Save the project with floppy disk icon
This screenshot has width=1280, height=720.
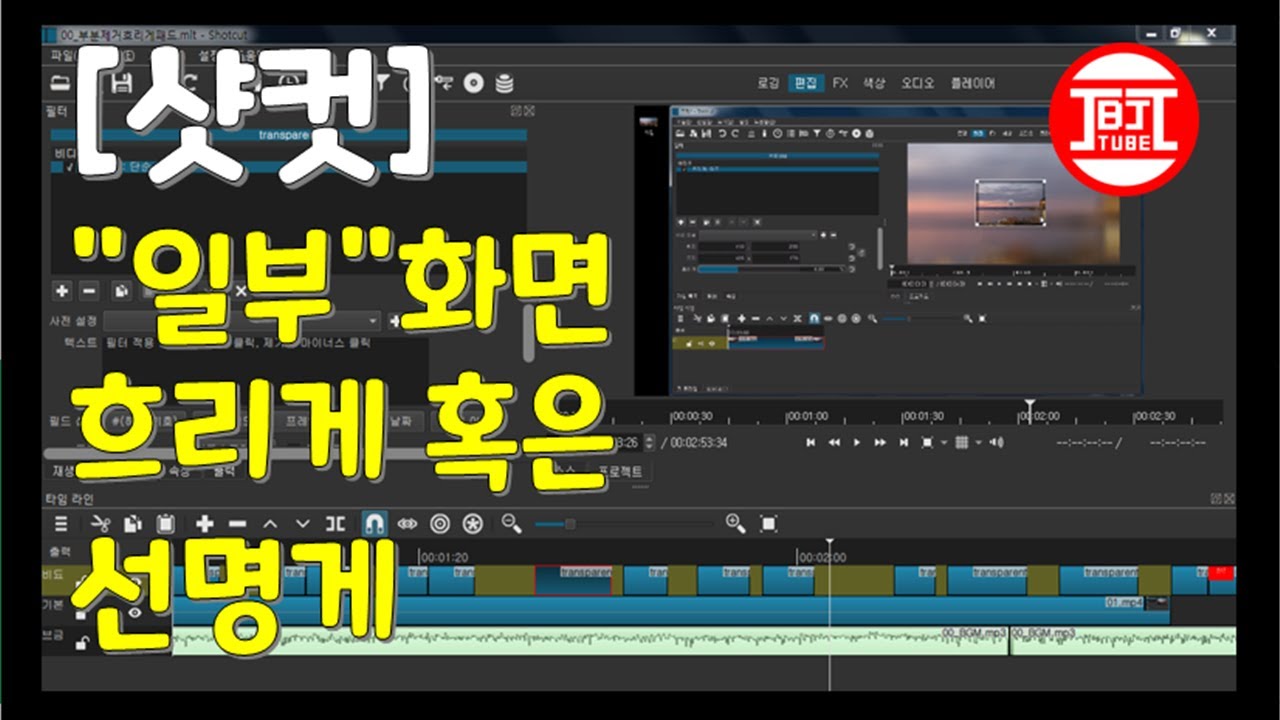point(120,83)
